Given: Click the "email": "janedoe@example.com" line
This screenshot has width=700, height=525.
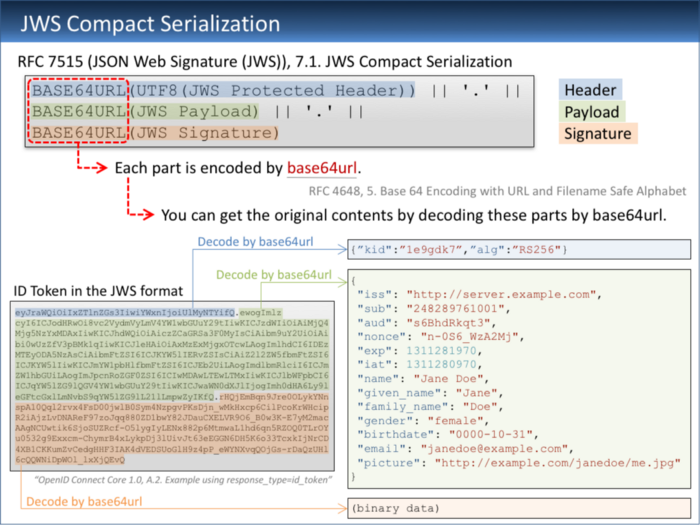Looking at the screenshot, I should pyautogui.click(x=465, y=449).
